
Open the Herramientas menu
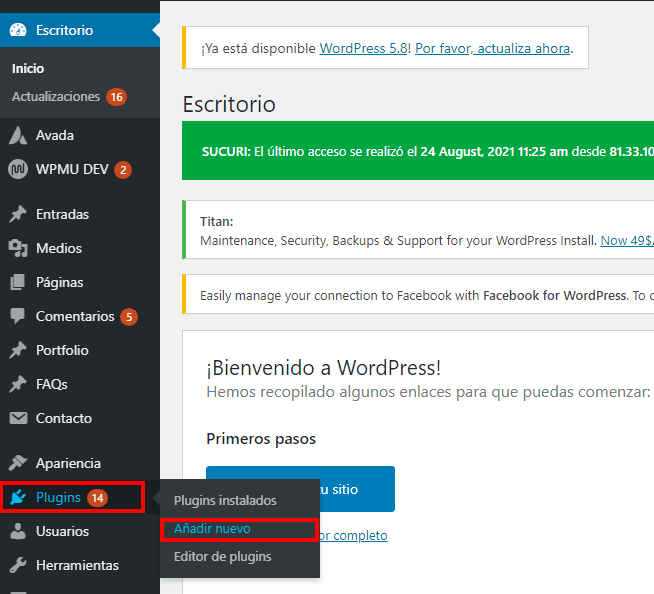point(80,565)
